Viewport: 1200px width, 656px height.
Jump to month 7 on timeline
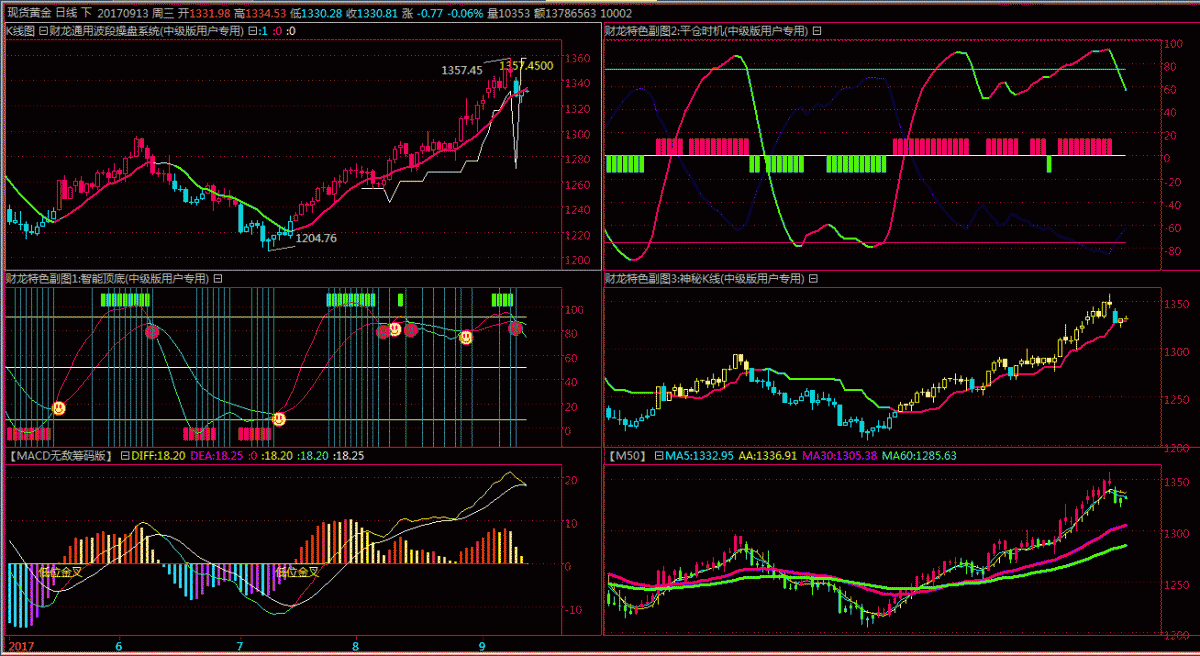(240, 645)
